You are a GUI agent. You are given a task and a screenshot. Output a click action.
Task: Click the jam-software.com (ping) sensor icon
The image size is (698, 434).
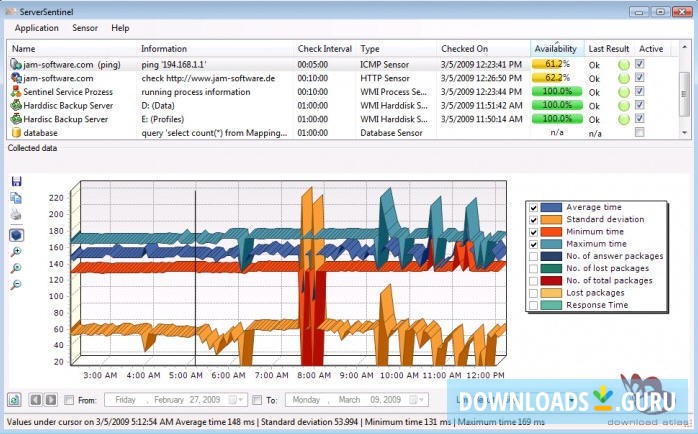(x=16, y=64)
